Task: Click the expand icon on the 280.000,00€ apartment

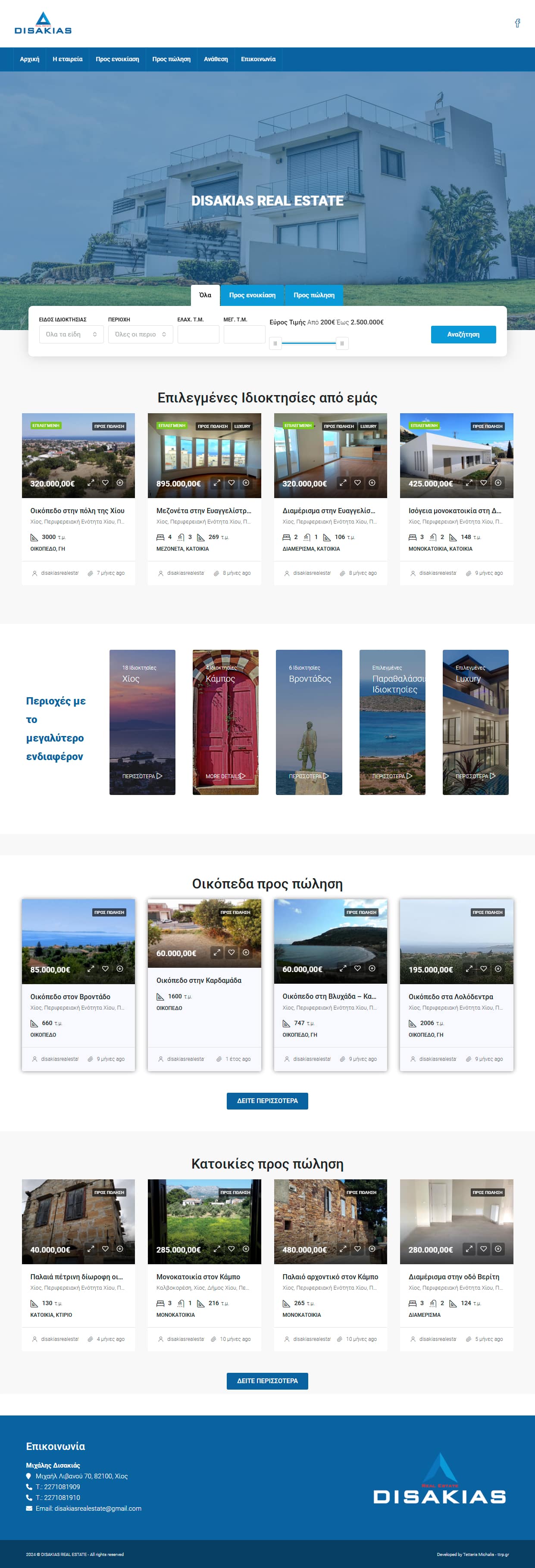Action: (x=469, y=1248)
